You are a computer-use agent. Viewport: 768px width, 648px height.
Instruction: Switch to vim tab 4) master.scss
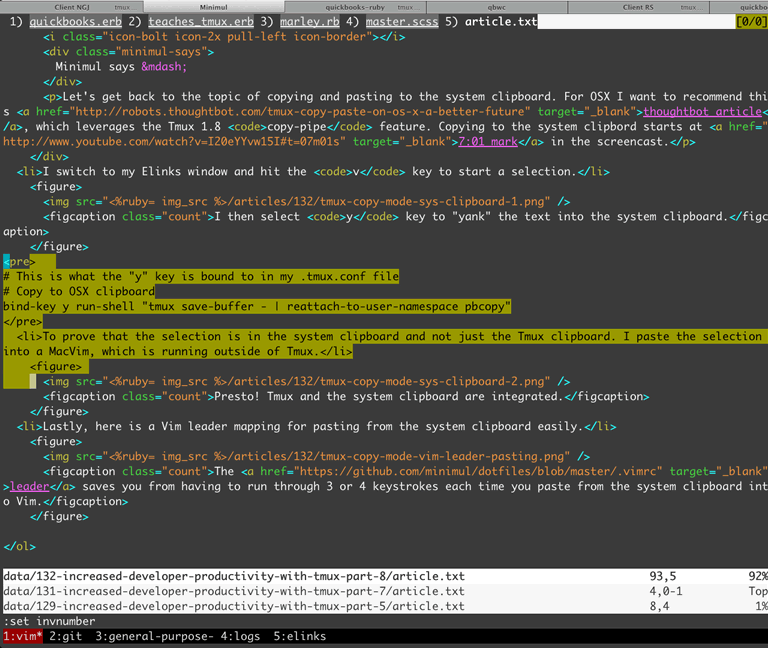point(402,22)
